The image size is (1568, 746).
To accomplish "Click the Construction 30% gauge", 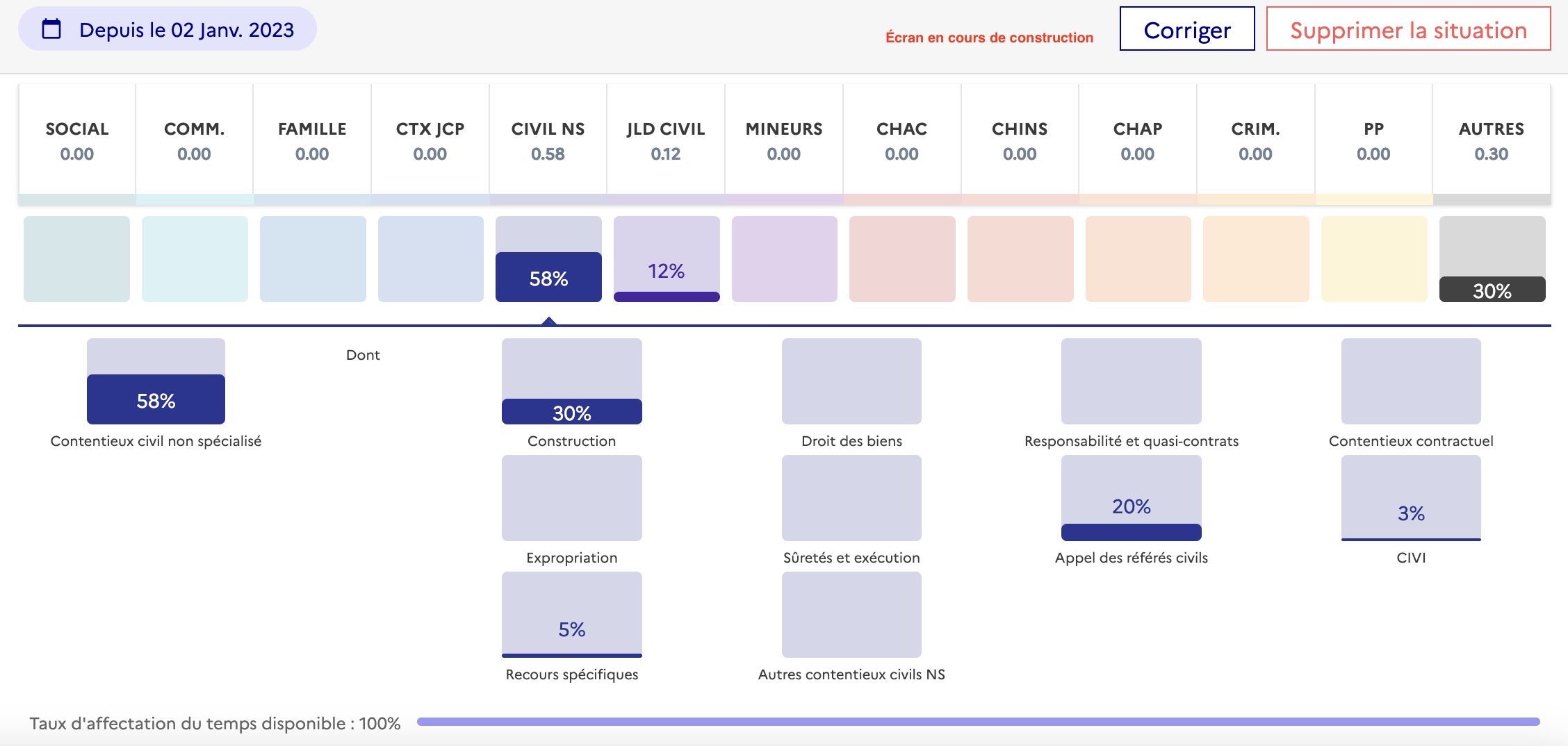I will 571,381.
